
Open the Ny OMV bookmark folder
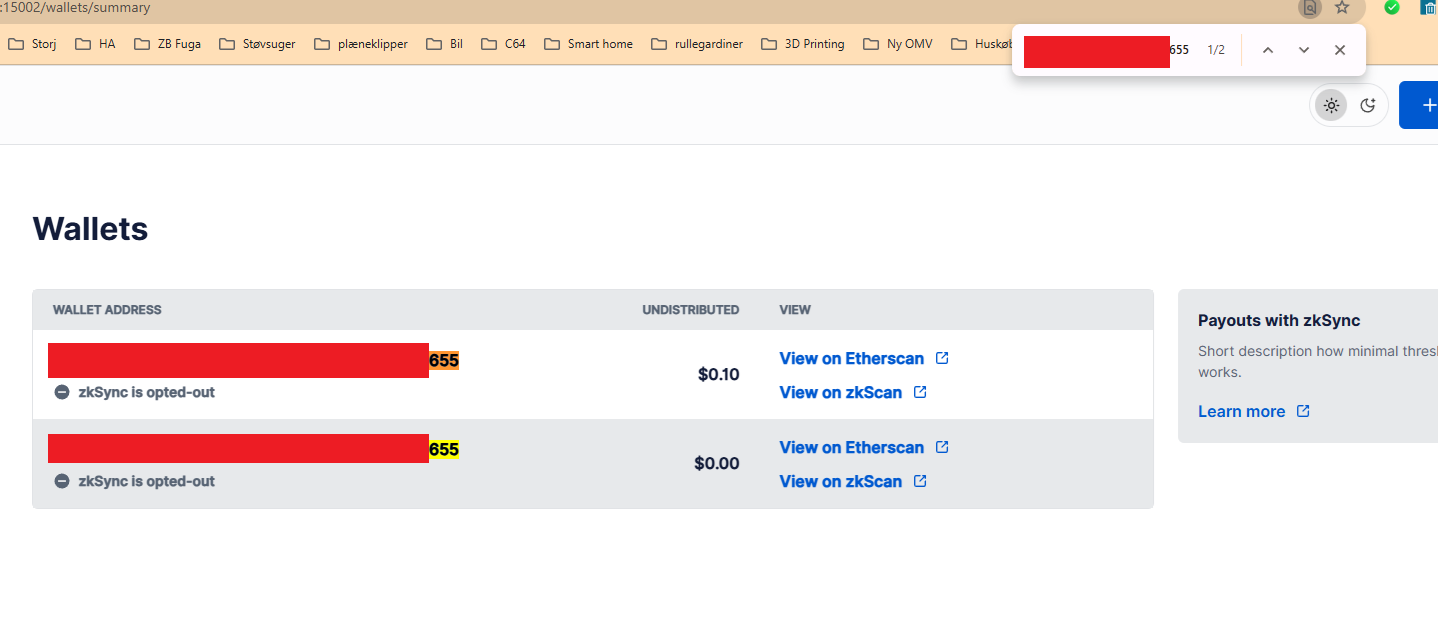click(899, 44)
